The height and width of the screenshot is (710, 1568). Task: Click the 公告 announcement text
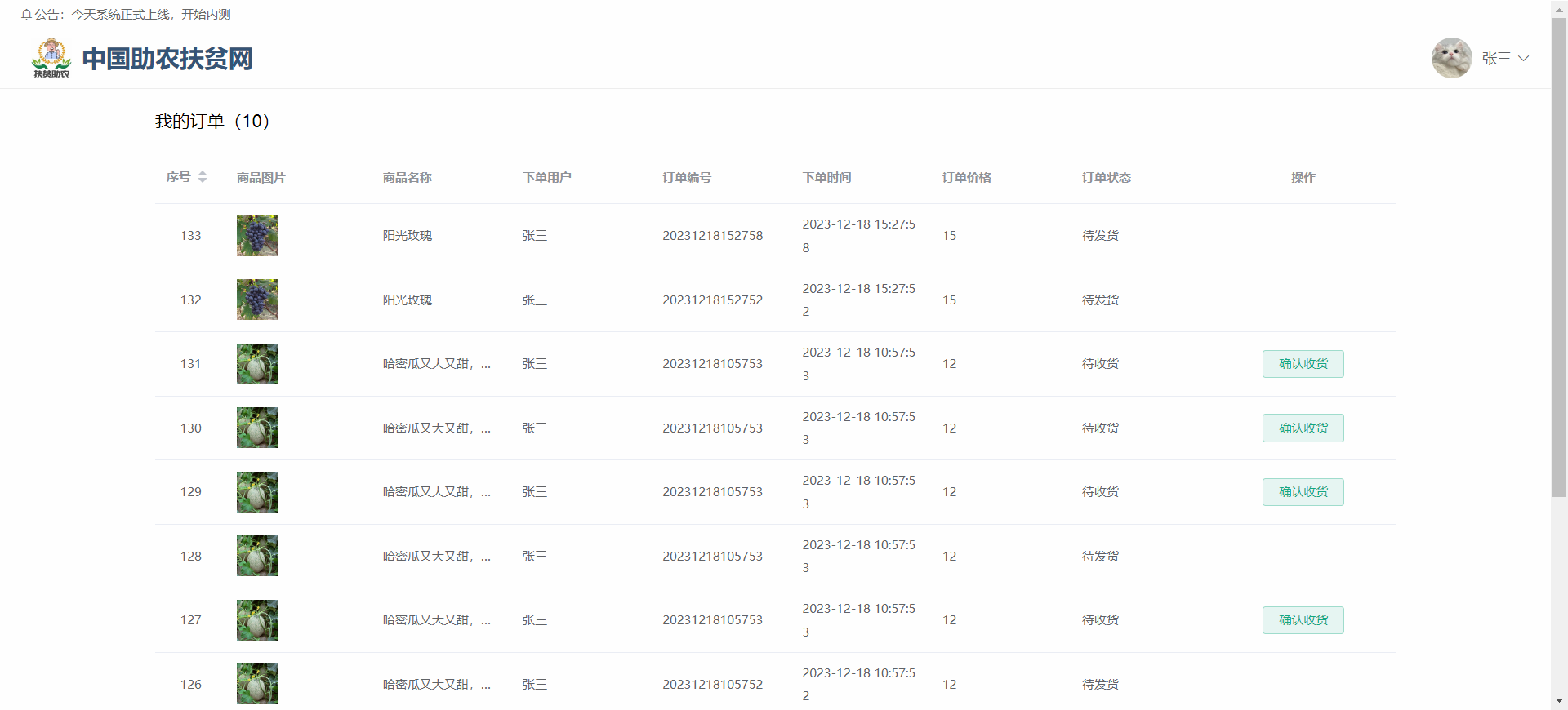132,15
